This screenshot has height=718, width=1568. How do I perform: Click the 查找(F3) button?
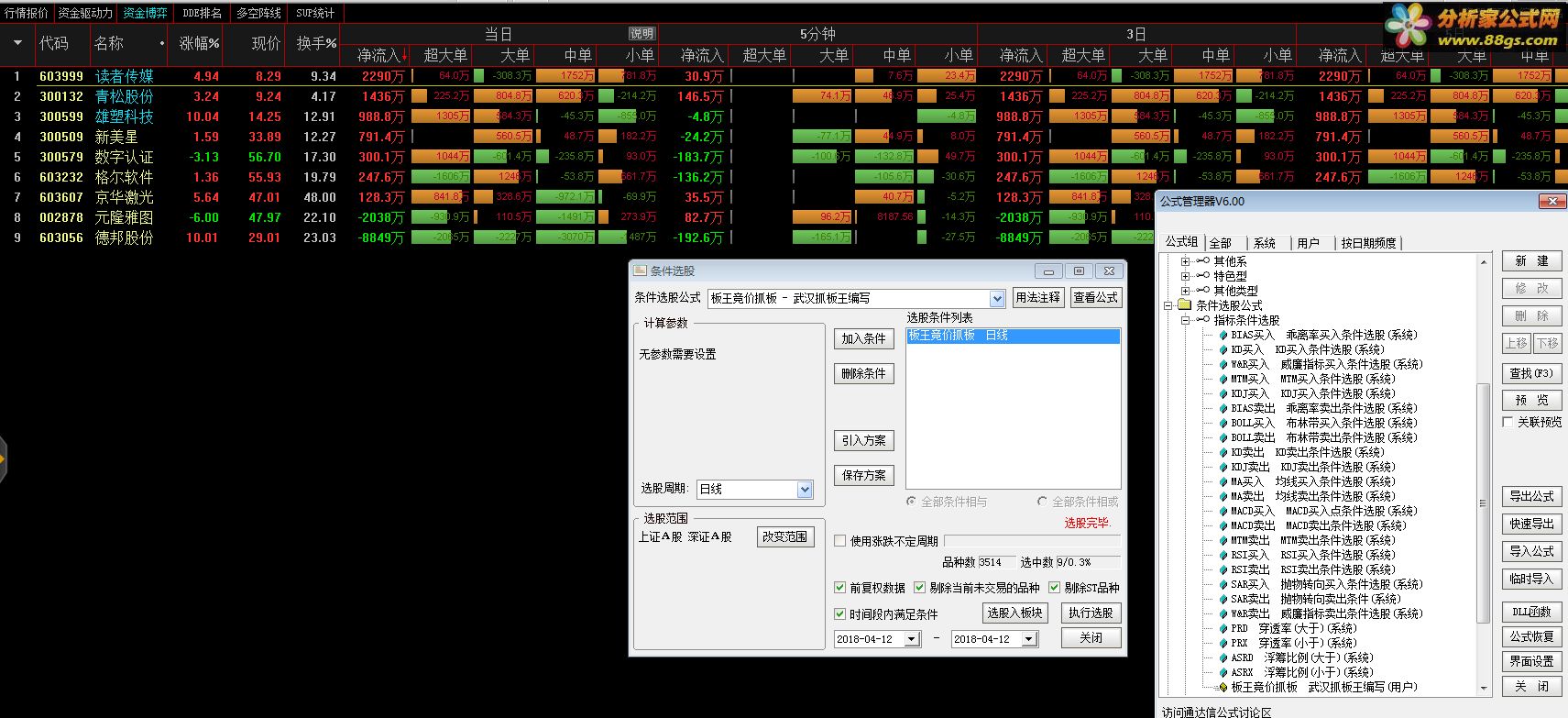(1531, 373)
